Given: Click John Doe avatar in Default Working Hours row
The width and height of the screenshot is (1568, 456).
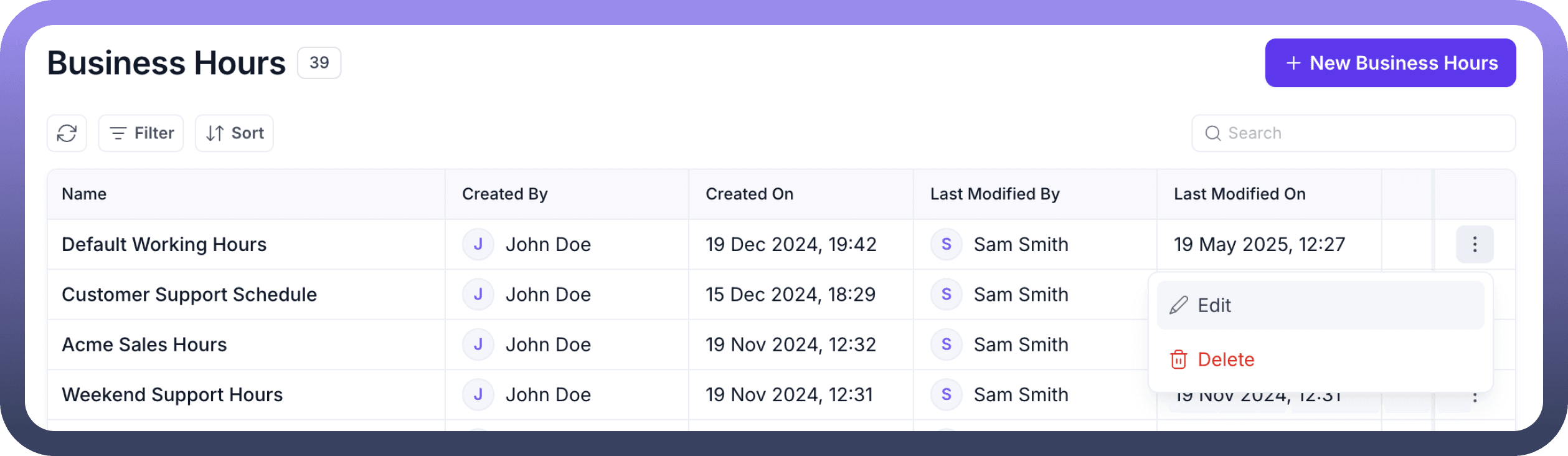Looking at the screenshot, I should click(478, 244).
